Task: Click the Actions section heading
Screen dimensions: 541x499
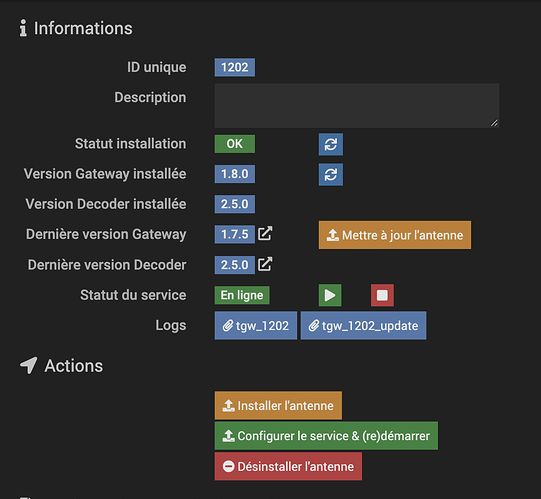Action: (73, 366)
